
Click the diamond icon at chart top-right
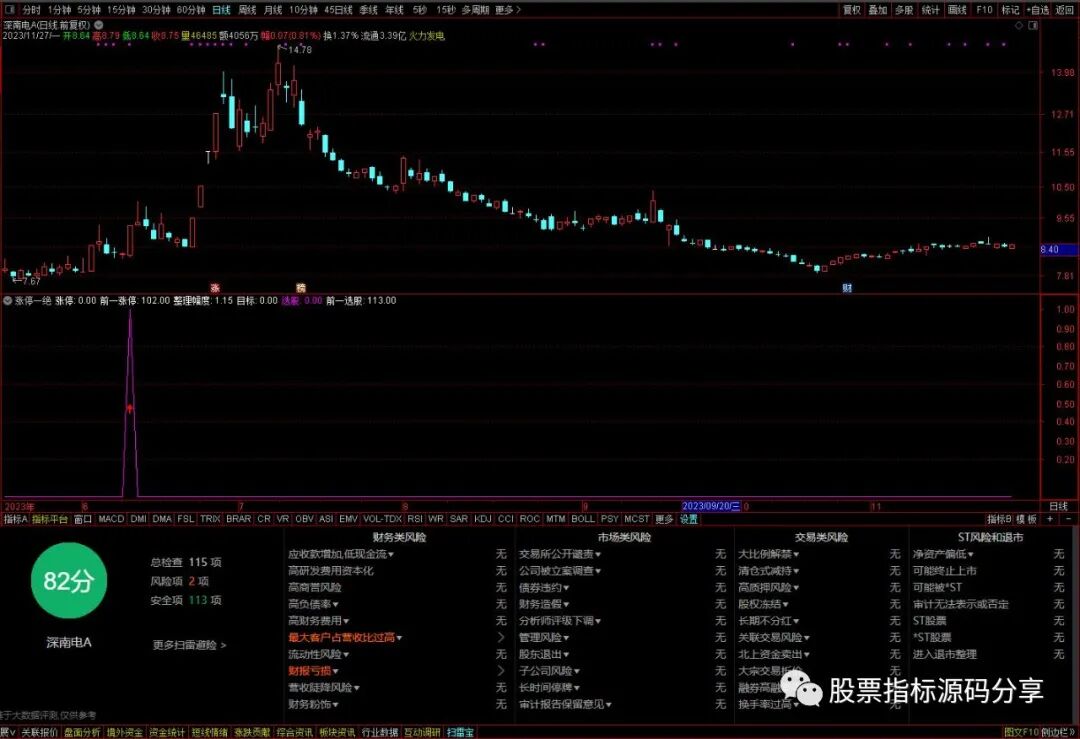coord(1019,25)
